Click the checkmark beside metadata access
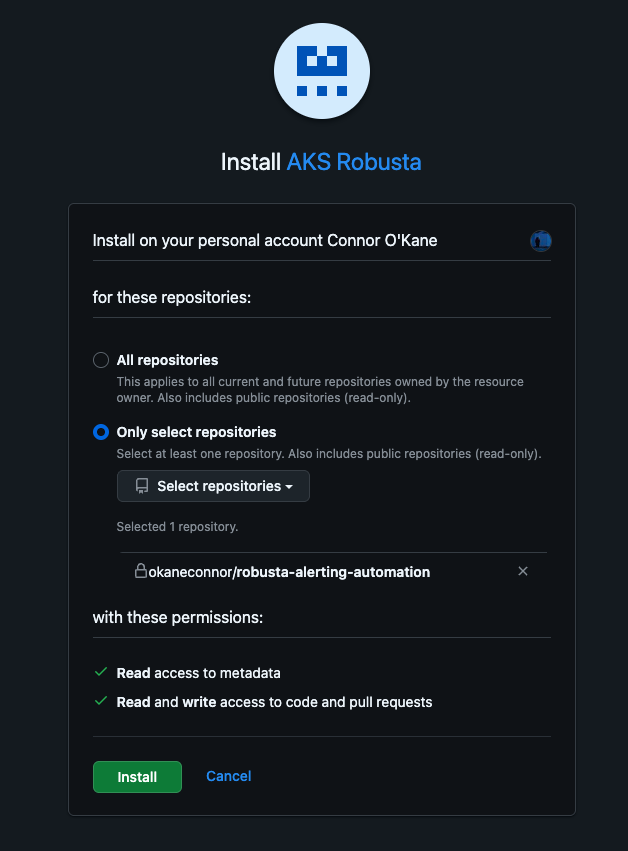This screenshot has height=851, width=628. tap(100, 673)
